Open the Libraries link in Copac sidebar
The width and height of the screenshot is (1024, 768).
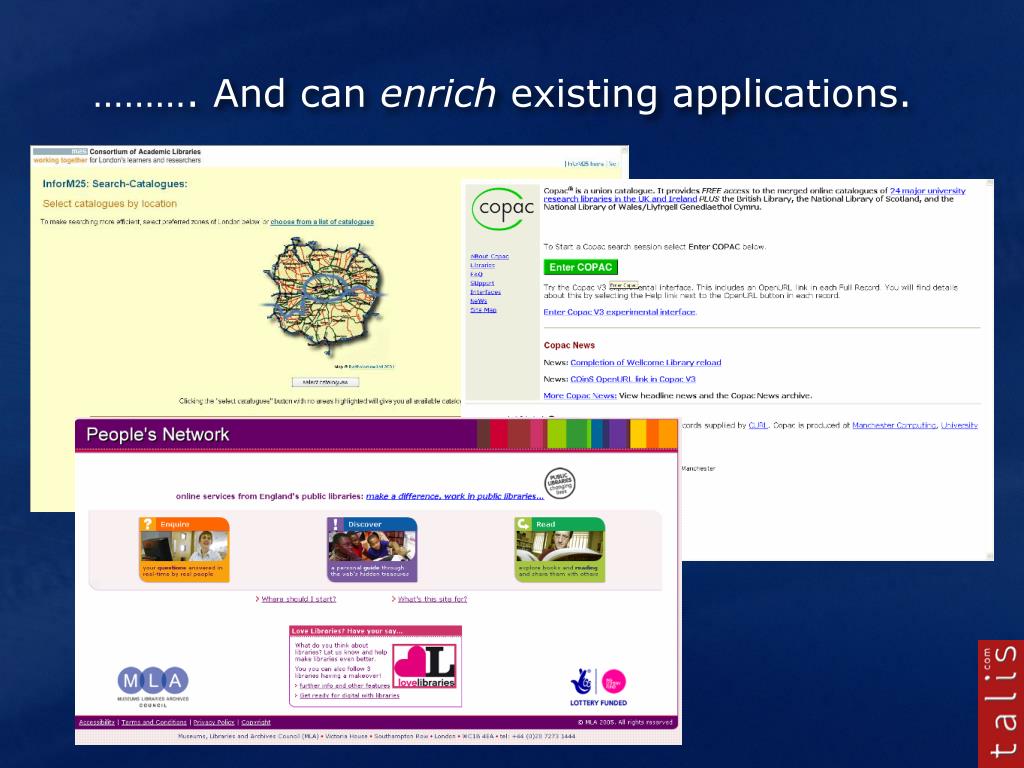coord(482,266)
